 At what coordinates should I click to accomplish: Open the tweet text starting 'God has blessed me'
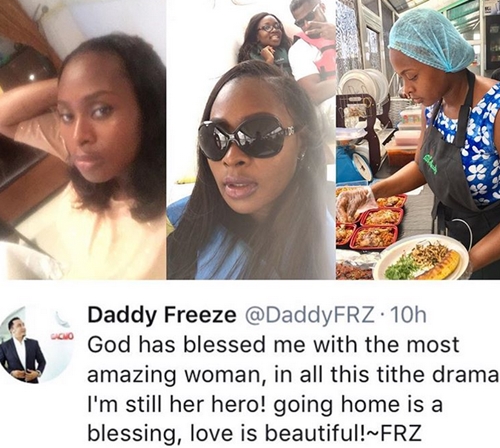(x=293, y=389)
